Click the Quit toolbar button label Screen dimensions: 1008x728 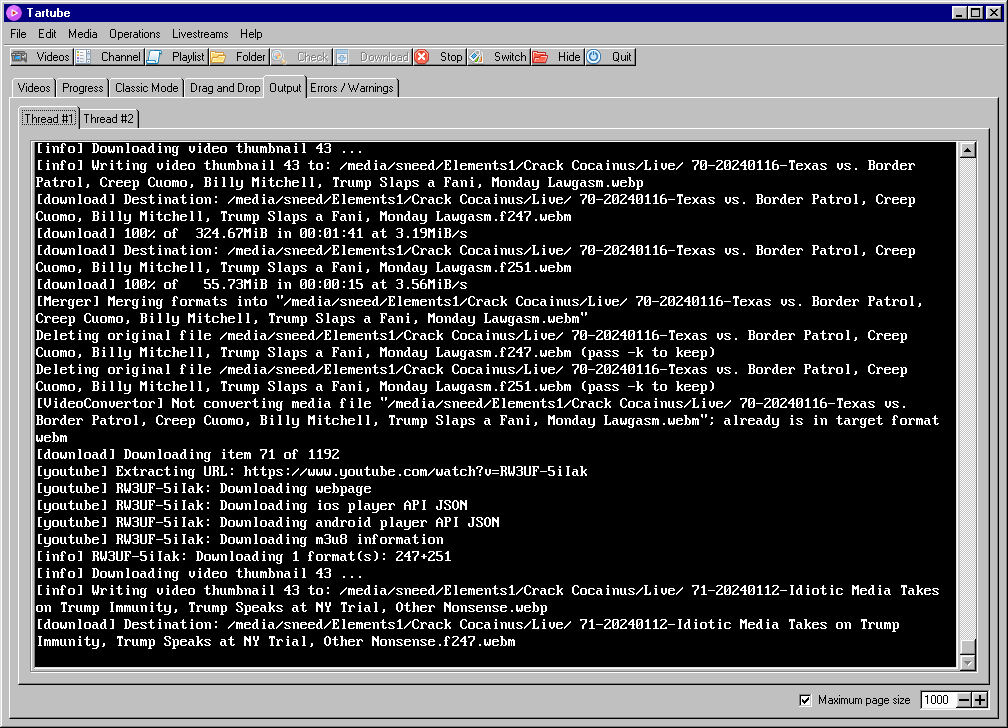(622, 57)
